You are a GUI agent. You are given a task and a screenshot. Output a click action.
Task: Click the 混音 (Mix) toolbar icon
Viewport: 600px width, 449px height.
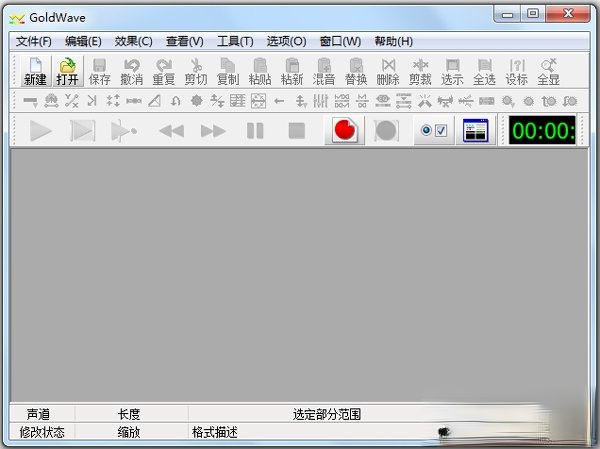coord(324,72)
